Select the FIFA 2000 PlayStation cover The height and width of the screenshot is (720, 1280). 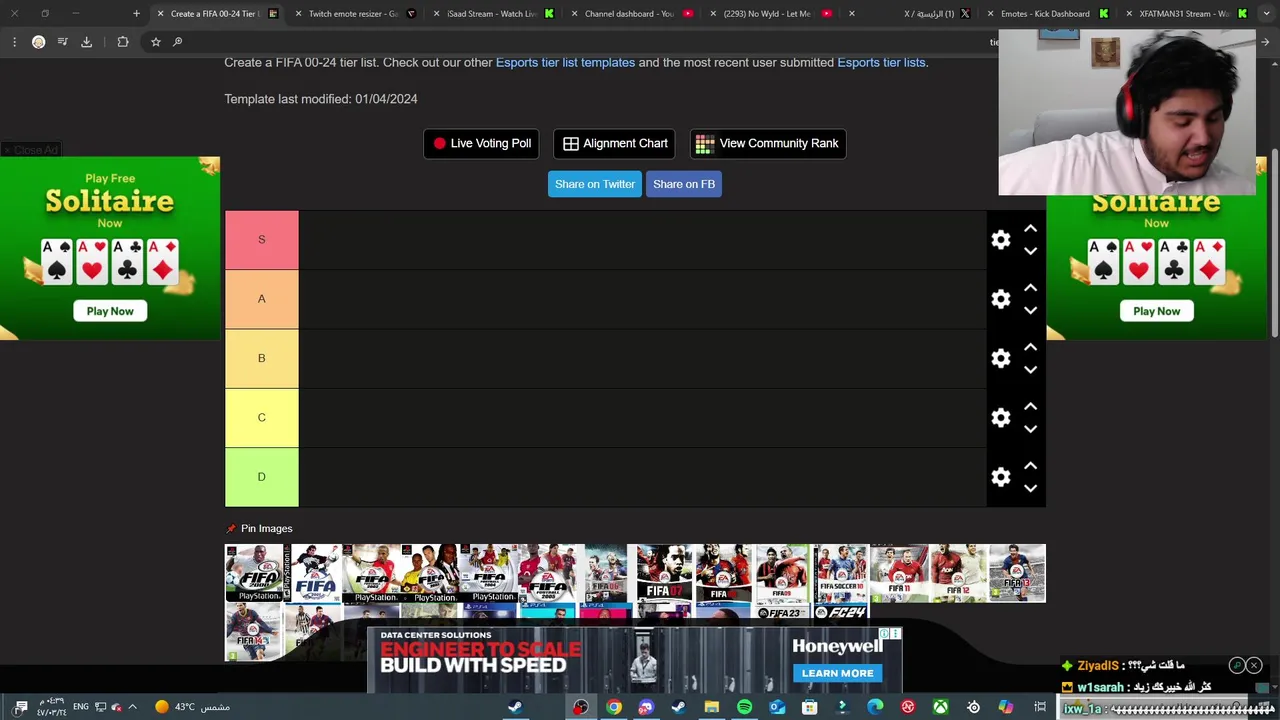point(254,573)
